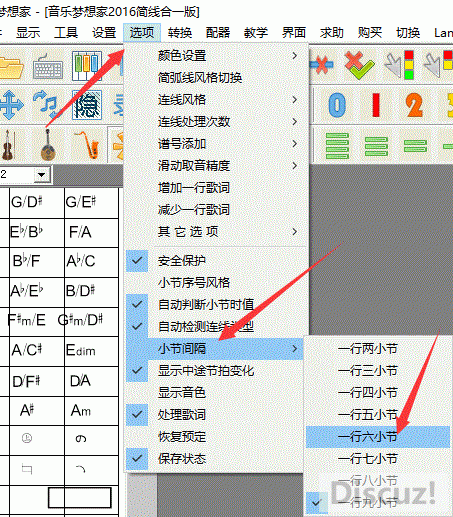The image size is (453, 517).
Task: Select 一行三小节 option
Action: (x=378, y=370)
